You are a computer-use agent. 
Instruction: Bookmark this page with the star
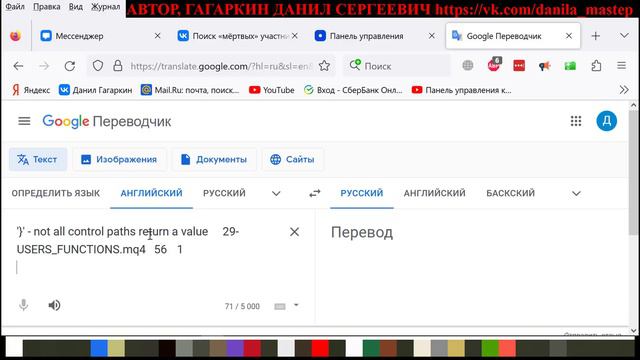[x=324, y=66]
